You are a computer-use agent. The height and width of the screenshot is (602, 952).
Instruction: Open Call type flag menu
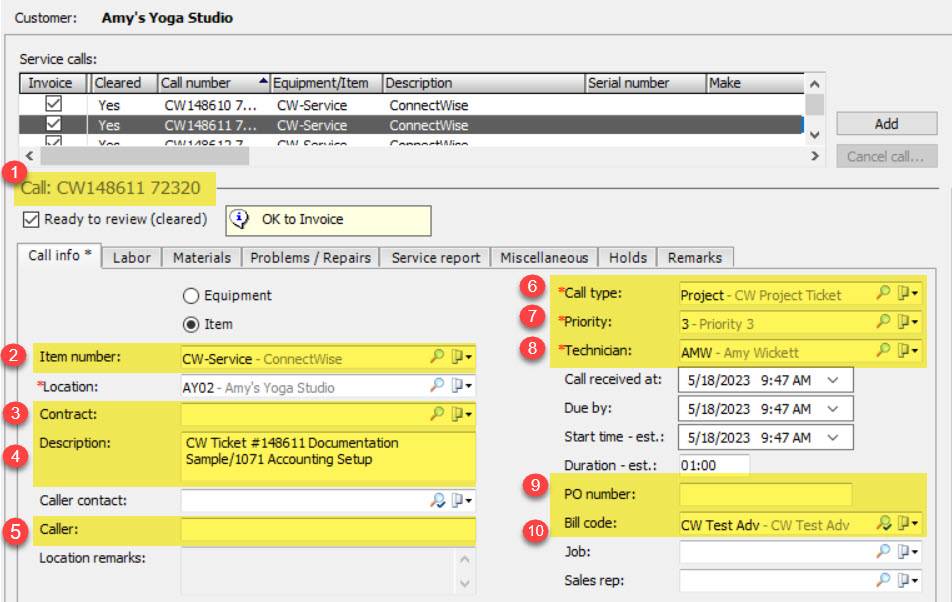pos(908,293)
